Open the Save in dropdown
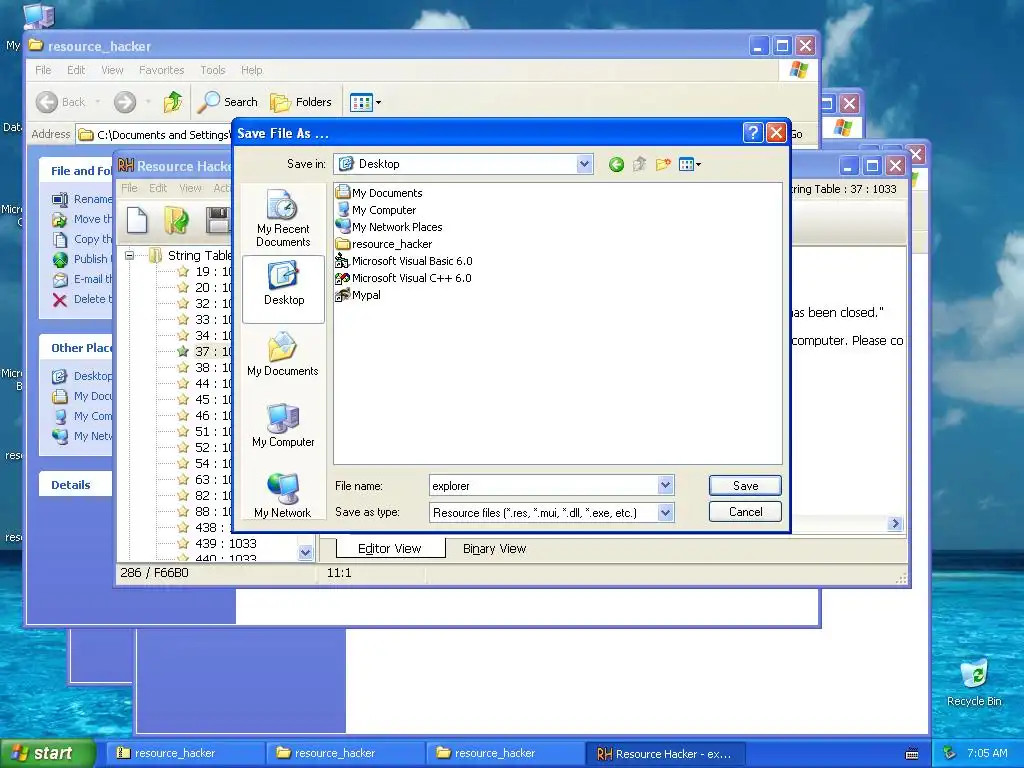The height and width of the screenshot is (768, 1024). coord(584,164)
